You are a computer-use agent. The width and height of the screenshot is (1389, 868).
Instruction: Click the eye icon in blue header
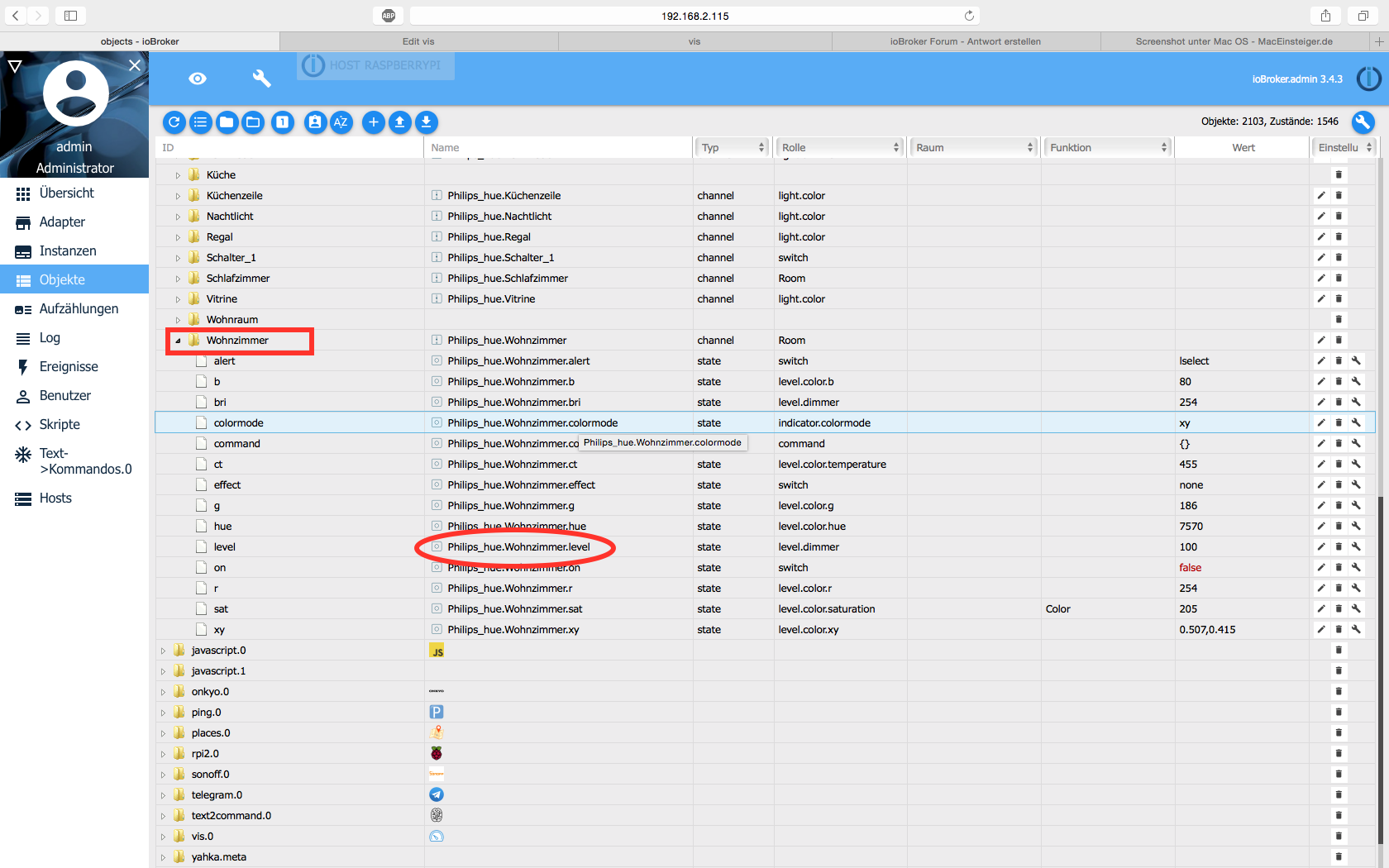[x=198, y=79]
